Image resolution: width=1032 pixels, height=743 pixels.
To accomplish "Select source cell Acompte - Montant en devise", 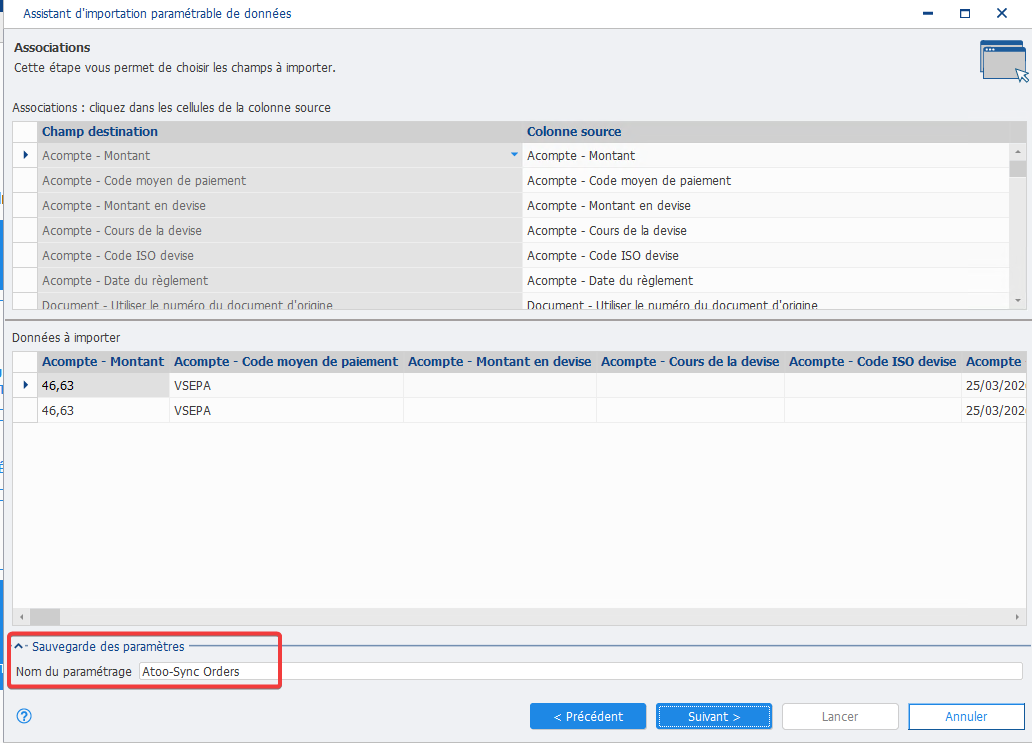I will pyautogui.click(x=765, y=205).
